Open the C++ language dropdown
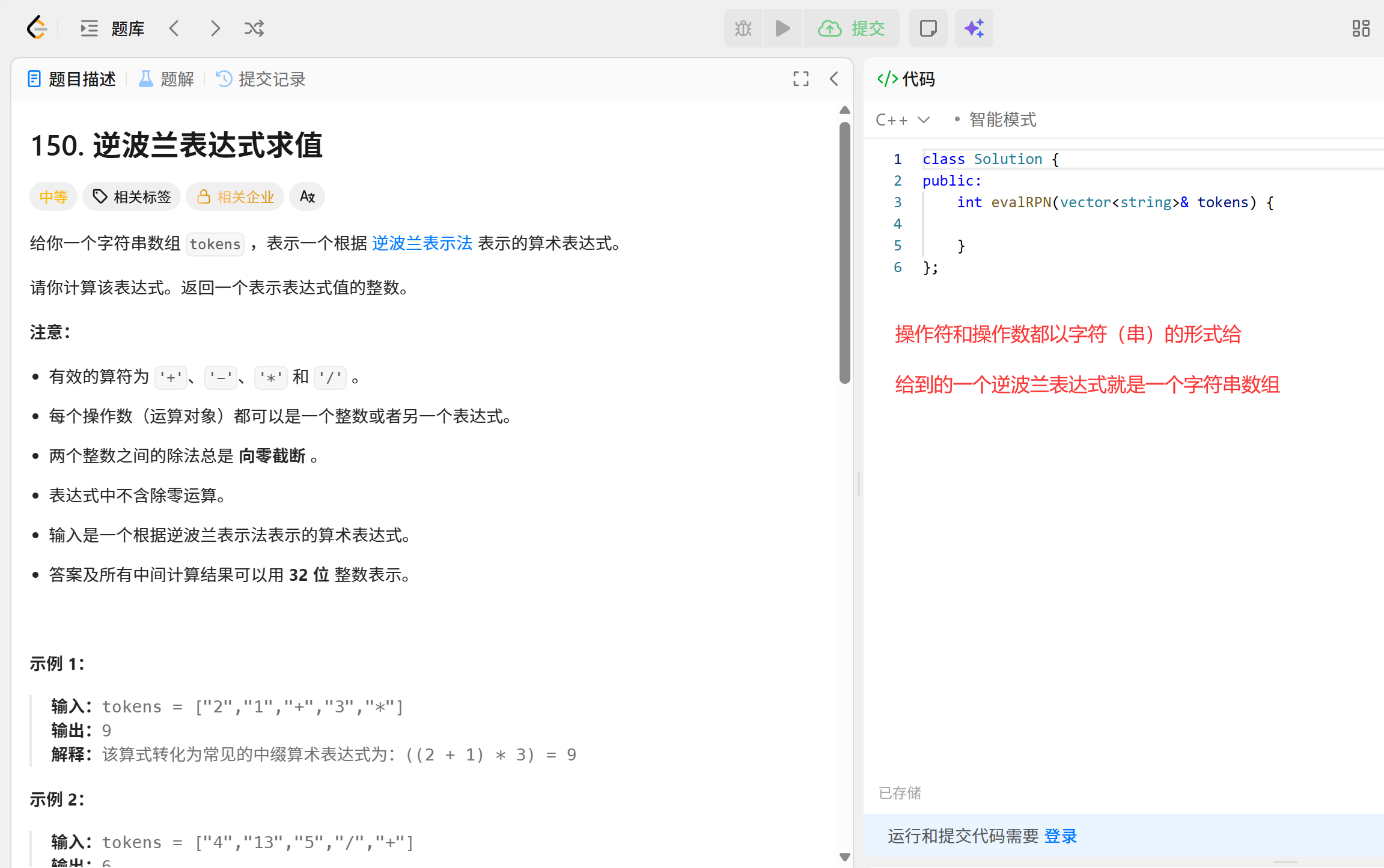The width and height of the screenshot is (1384, 868). (902, 120)
